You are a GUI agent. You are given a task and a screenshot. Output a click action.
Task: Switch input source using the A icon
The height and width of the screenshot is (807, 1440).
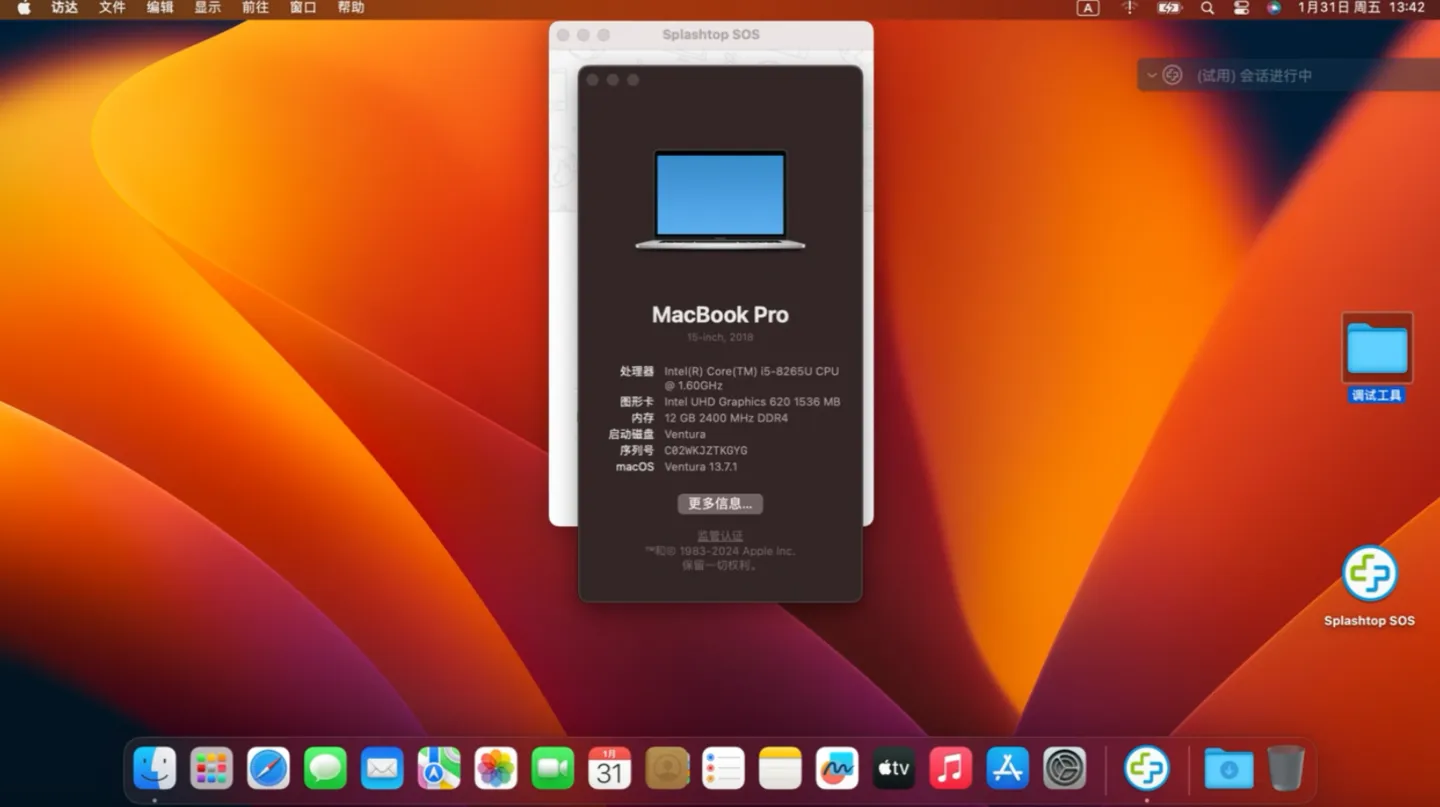point(1087,8)
